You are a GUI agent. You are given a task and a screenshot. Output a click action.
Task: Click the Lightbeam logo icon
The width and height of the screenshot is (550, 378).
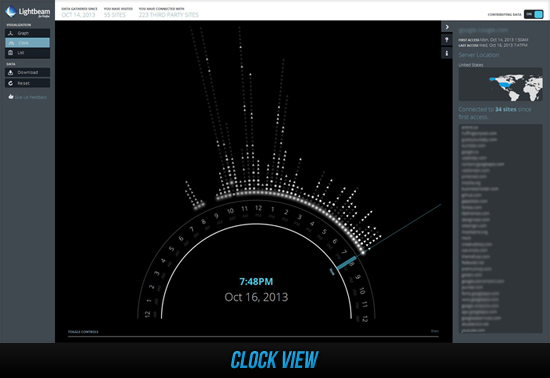(11, 12)
